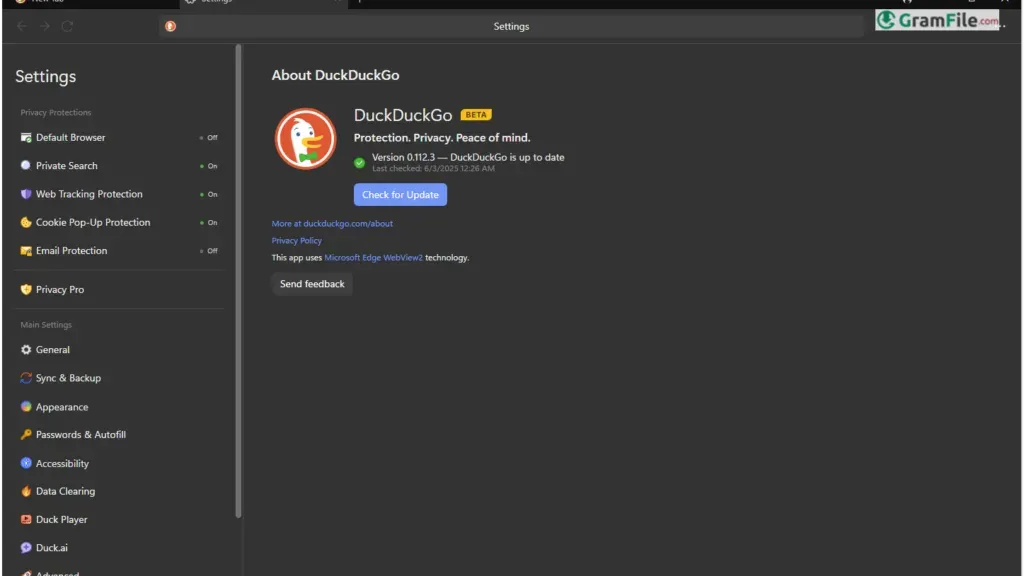Click the Last checked timestamp text
This screenshot has height=576, width=1024.
[x=434, y=168]
